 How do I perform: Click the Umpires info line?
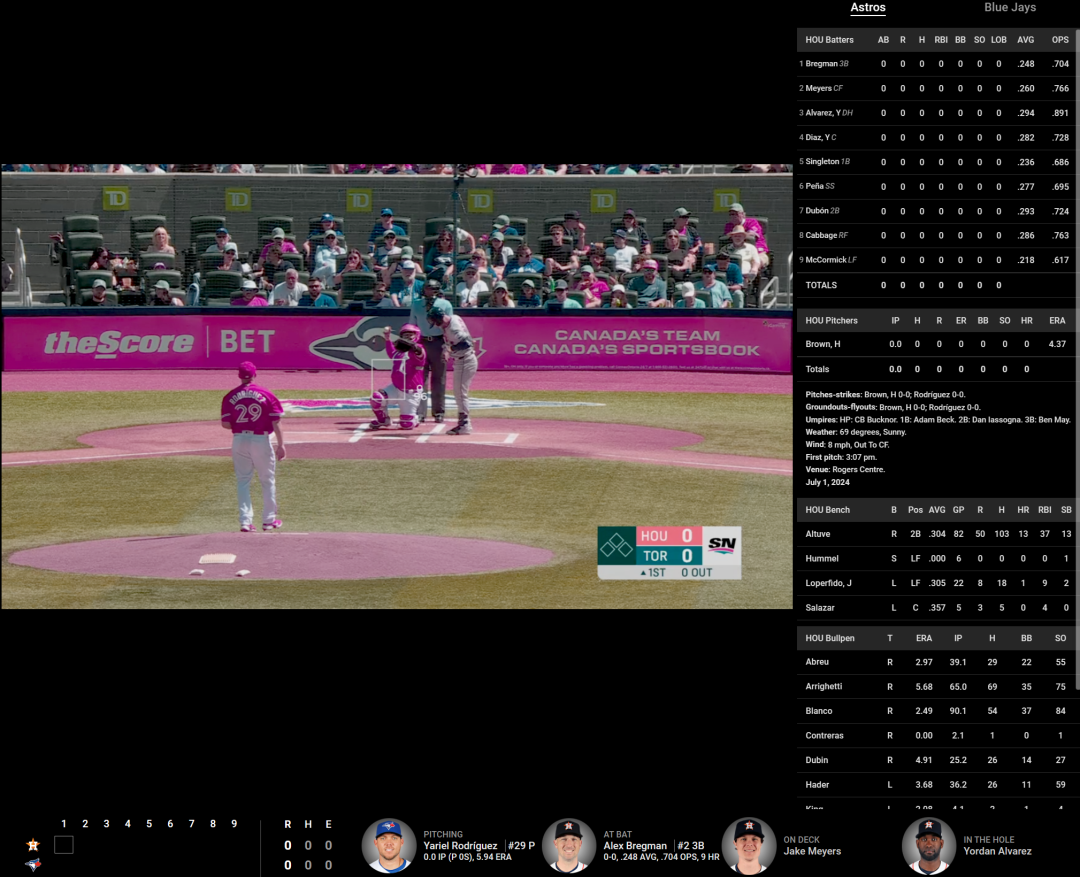(937, 420)
